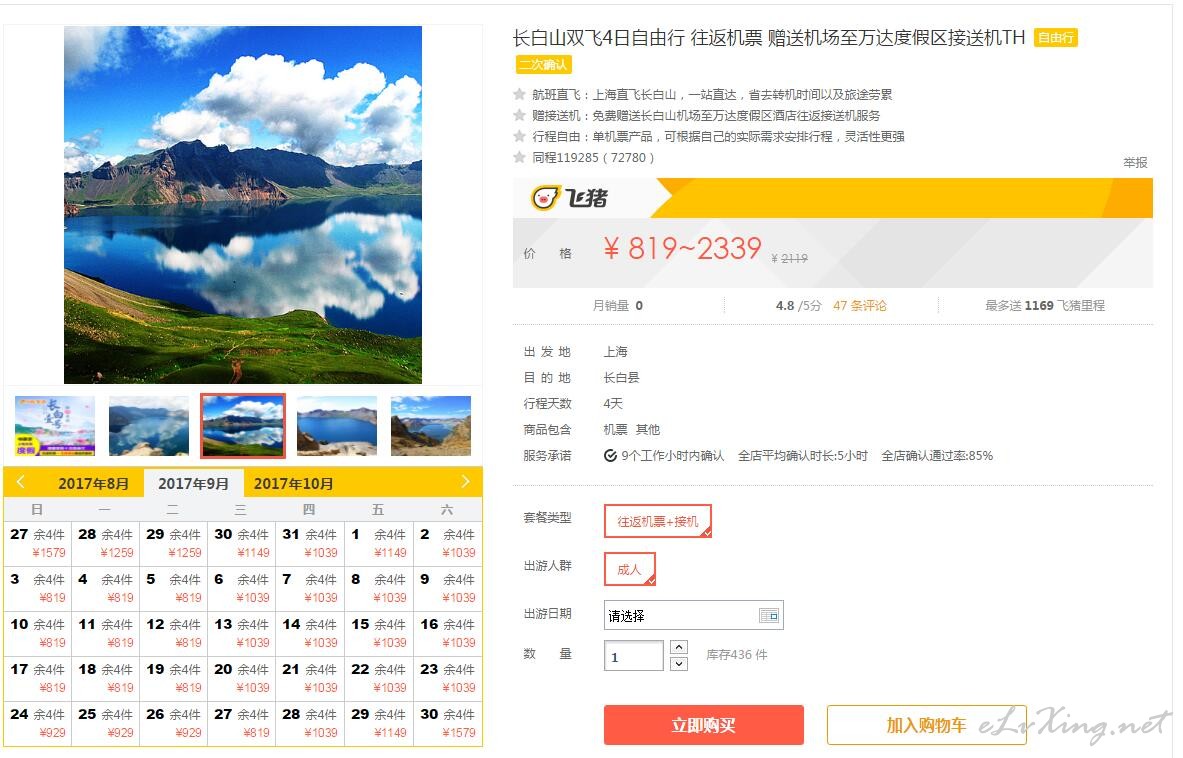Click 加入购物车 button

pos(926,725)
